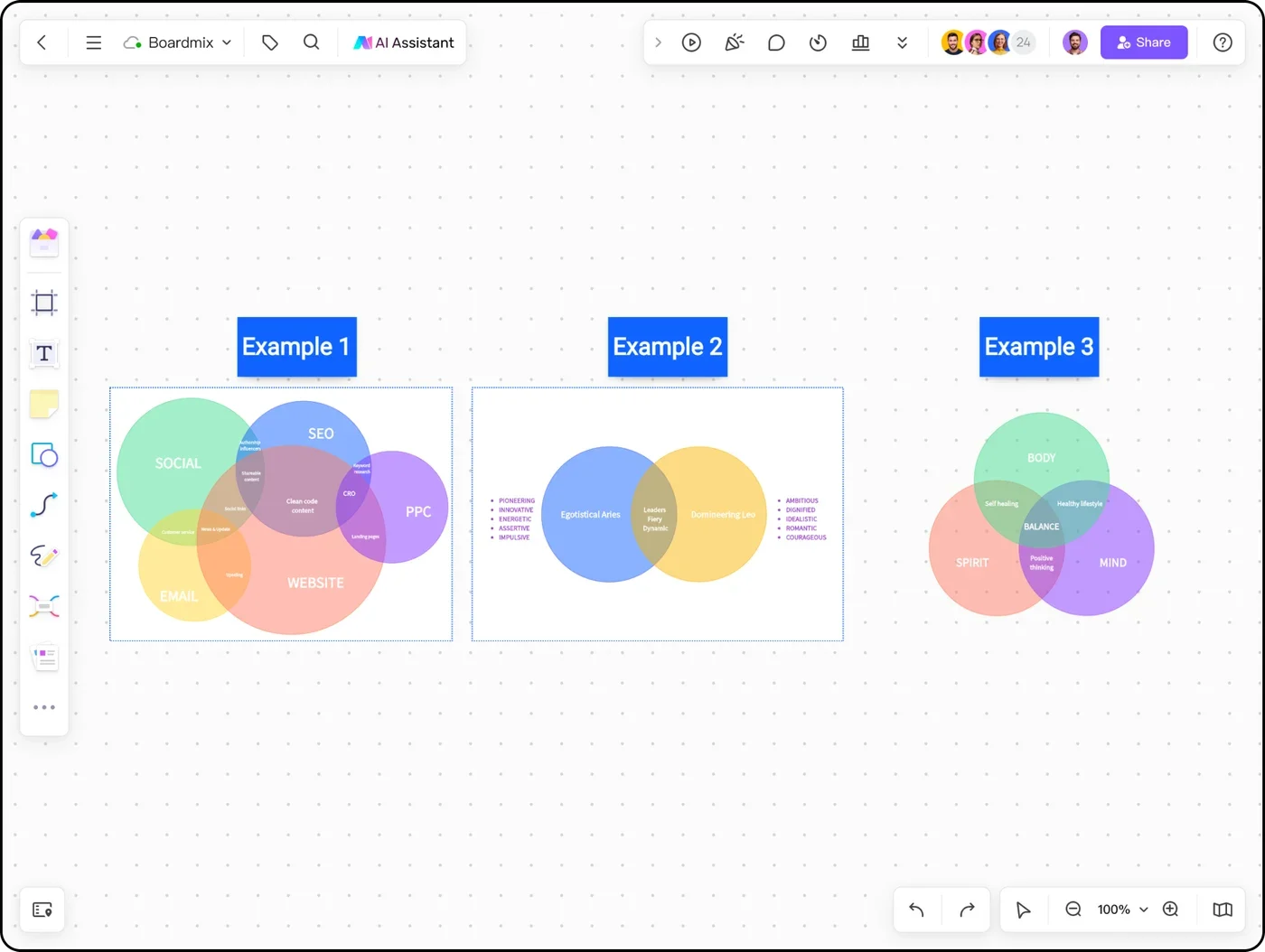Image resolution: width=1265 pixels, height=952 pixels.
Task: Open the minimap icon
Action: [1223, 910]
